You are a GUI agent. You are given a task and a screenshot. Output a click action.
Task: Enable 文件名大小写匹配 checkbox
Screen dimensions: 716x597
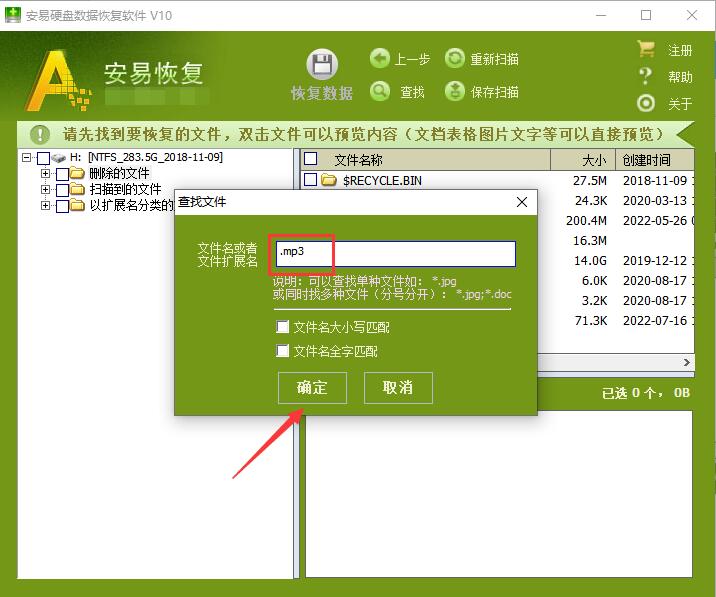click(x=283, y=327)
